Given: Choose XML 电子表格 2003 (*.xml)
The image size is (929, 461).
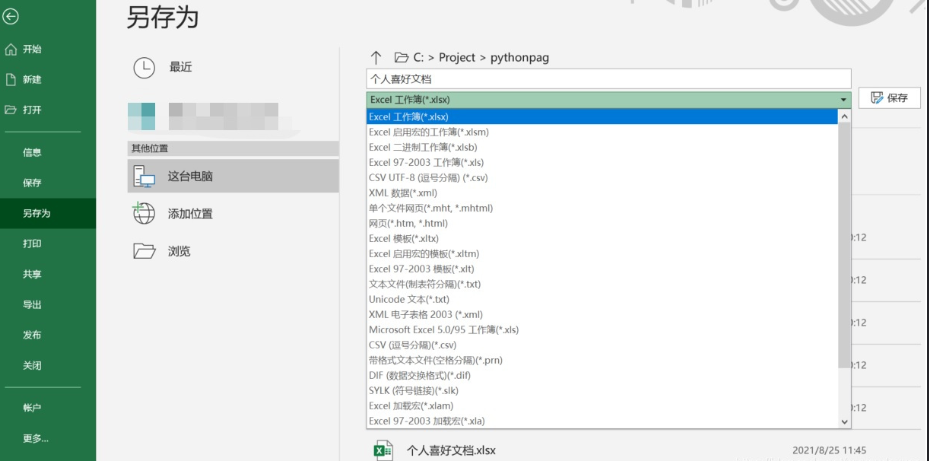Looking at the screenshot, I should (602, 315).
